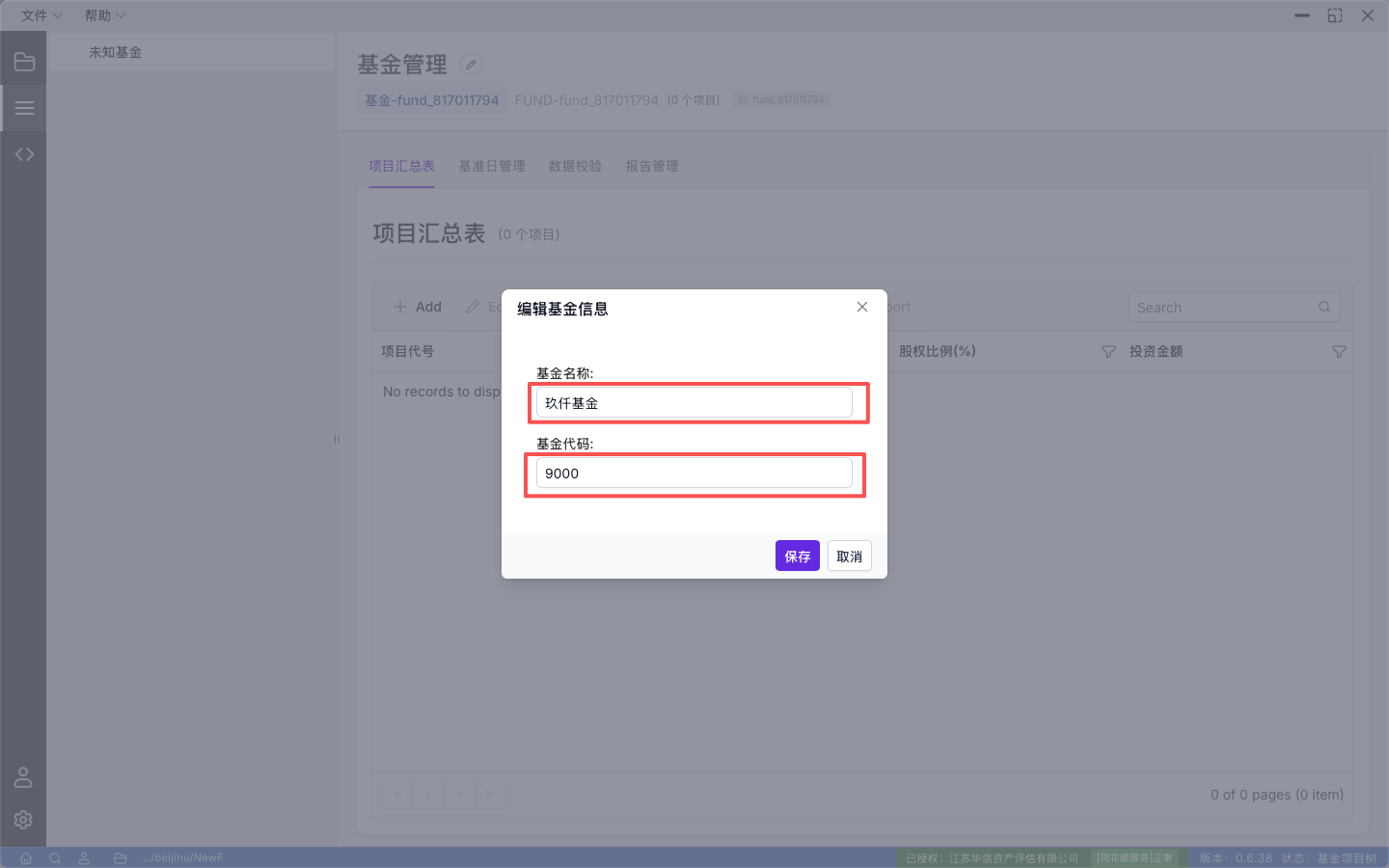
Task: Open the settings gear icon in sidebar
Action: click(23, 819)
